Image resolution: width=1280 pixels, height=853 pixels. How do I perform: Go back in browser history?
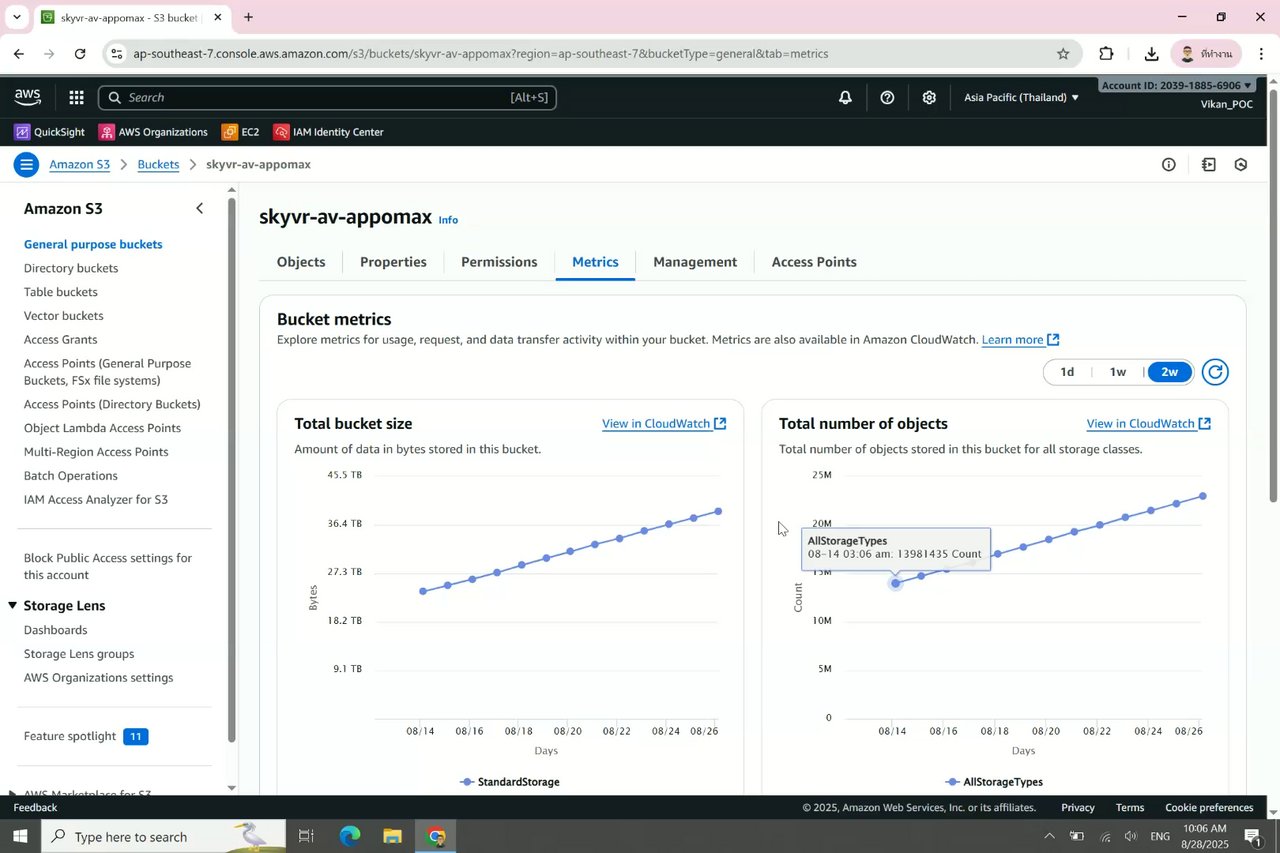(19, 54)
